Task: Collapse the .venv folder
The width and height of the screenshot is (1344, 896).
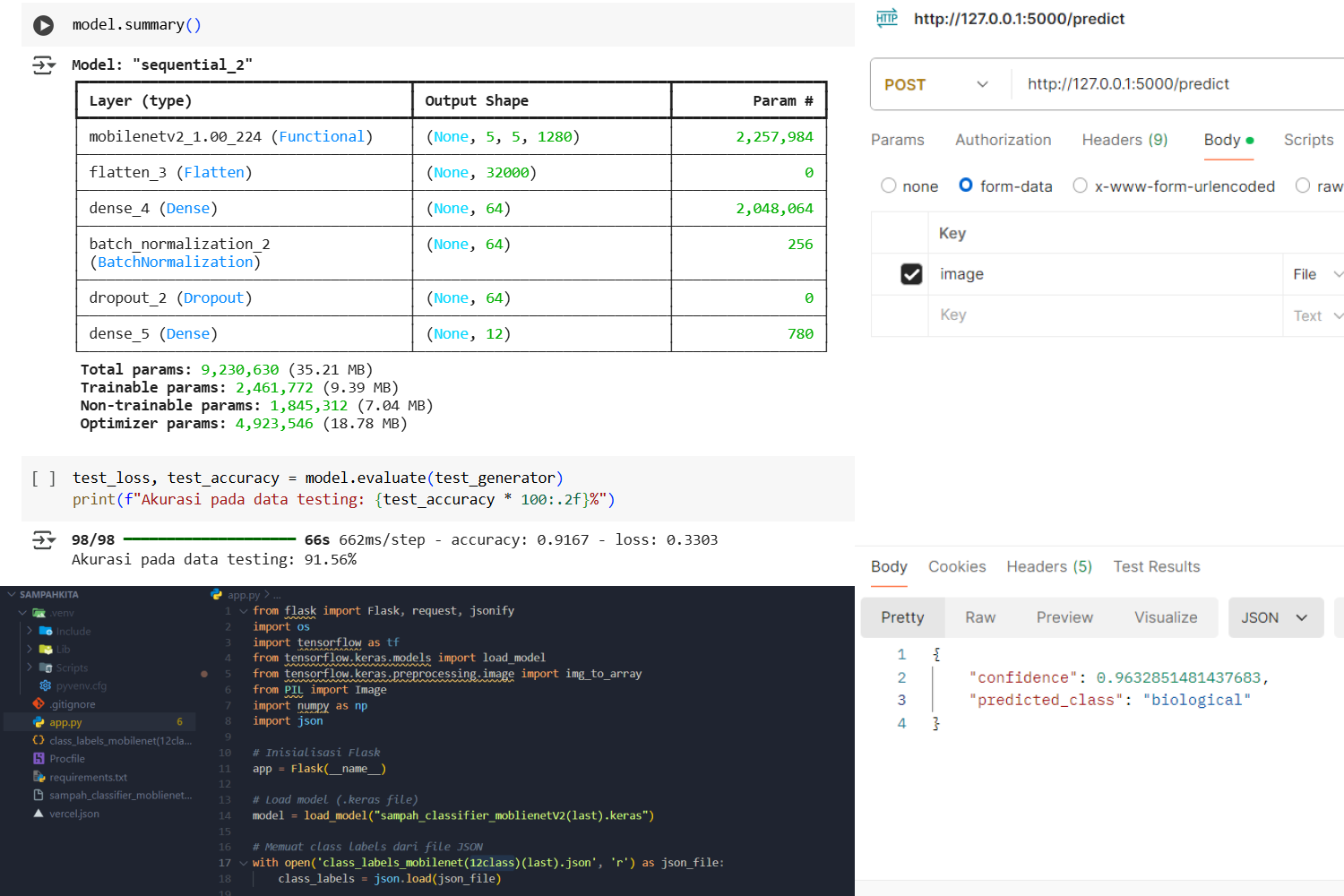Action: (x=21, y=612)
